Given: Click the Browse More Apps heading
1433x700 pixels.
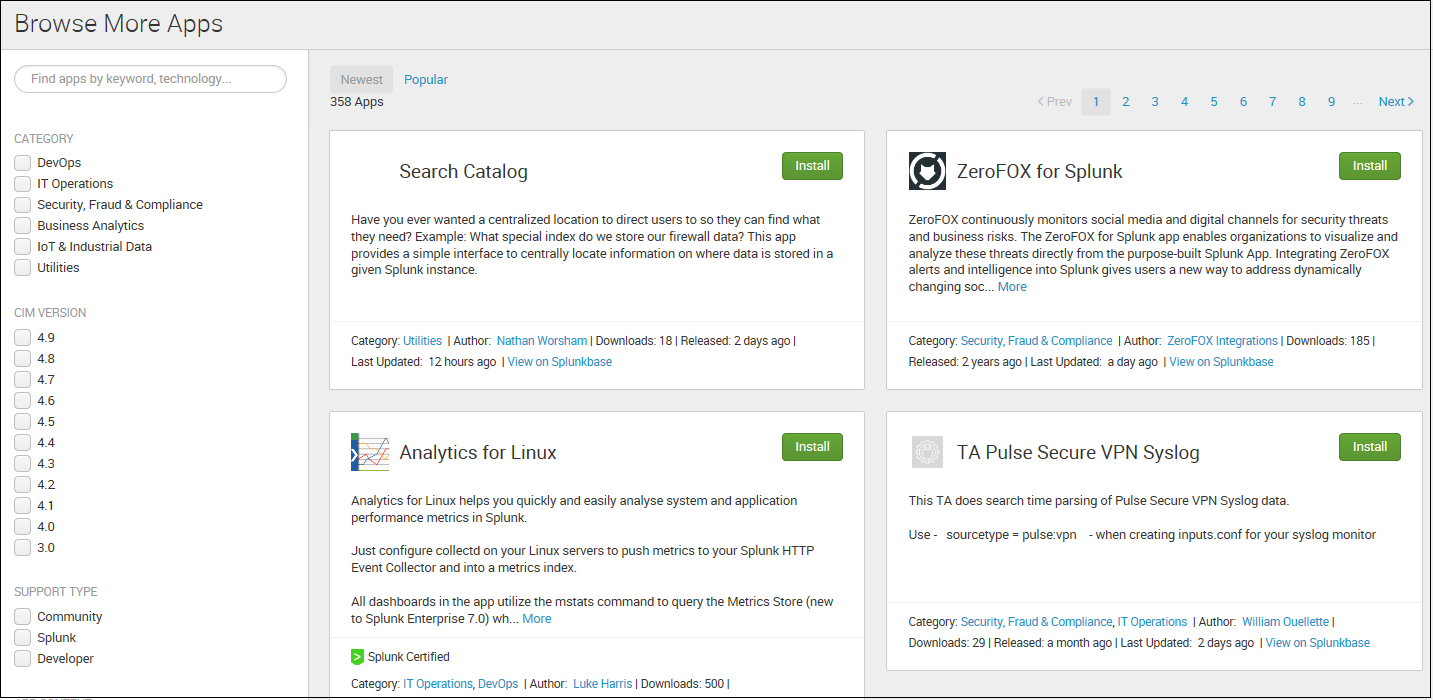Looking at the screenshot, I should [x=119, y=24].
